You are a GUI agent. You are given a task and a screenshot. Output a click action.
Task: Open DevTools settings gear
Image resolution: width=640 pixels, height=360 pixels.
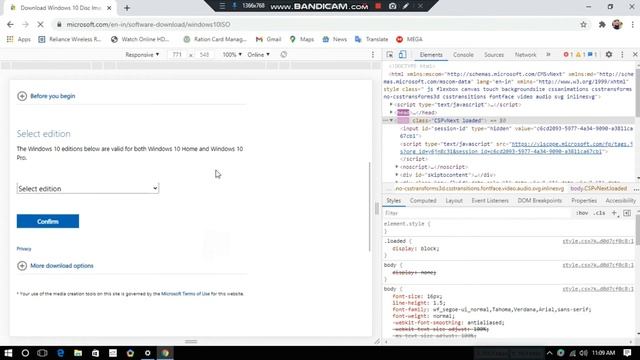tap(609, 54)
